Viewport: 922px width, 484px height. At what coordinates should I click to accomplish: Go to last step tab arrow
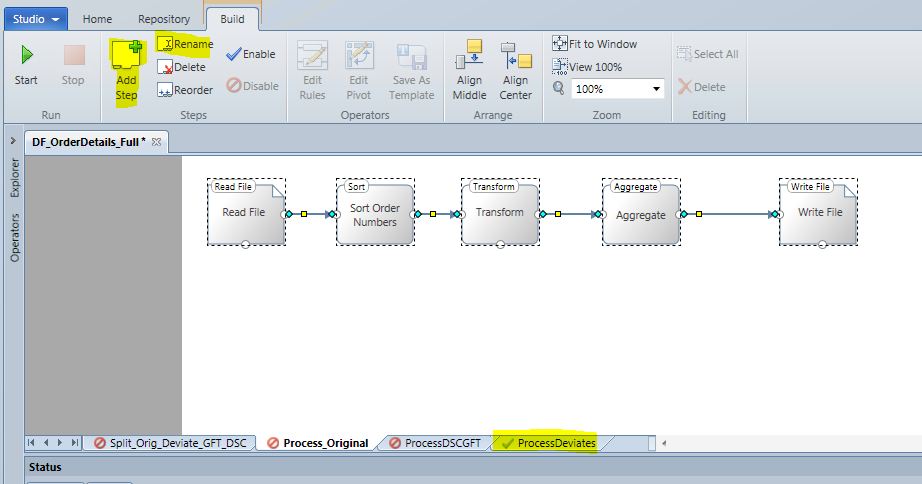(x=75, y=443)
